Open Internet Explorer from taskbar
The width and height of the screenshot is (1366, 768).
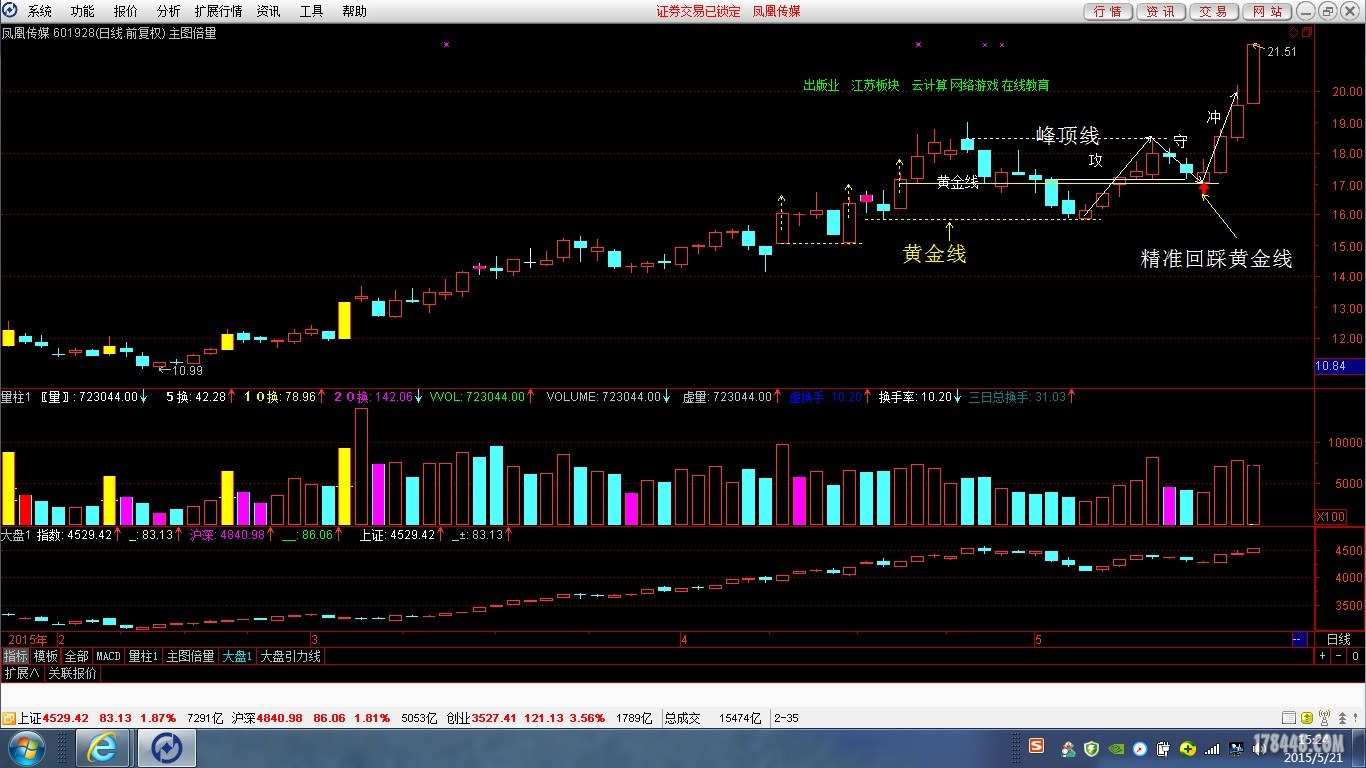click(x=102, y=748)
